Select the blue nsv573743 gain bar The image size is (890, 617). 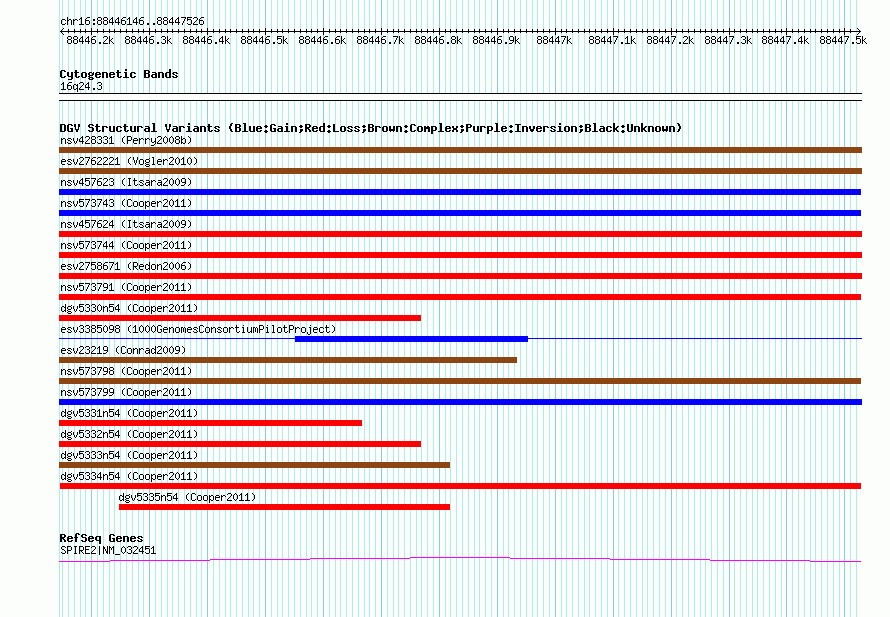(460, 213)
